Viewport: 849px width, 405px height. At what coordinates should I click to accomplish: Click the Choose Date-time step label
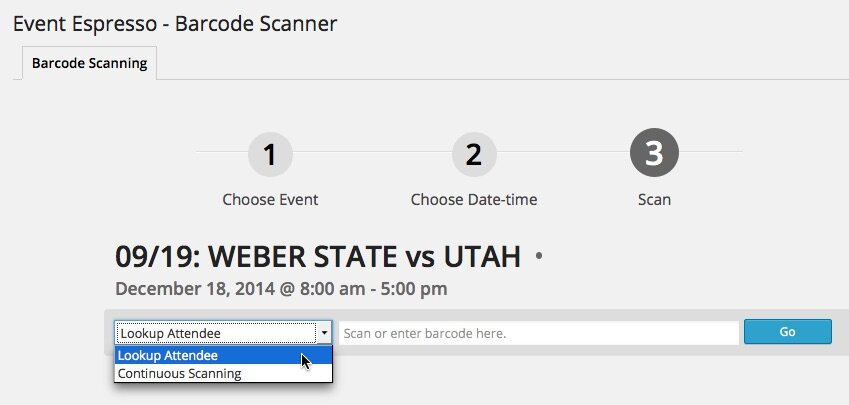pos(474,199)
